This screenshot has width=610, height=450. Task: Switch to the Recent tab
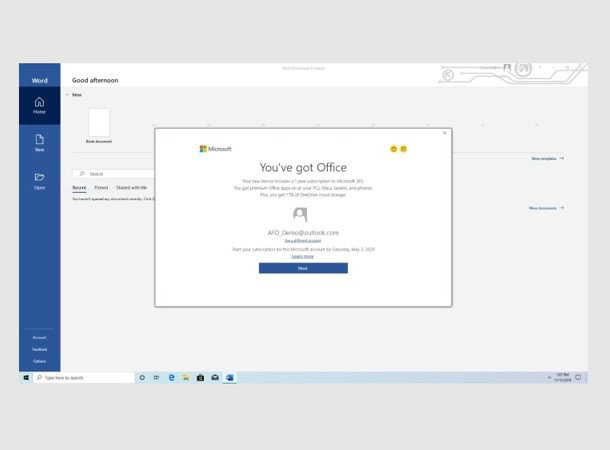[x=79, y=187]
